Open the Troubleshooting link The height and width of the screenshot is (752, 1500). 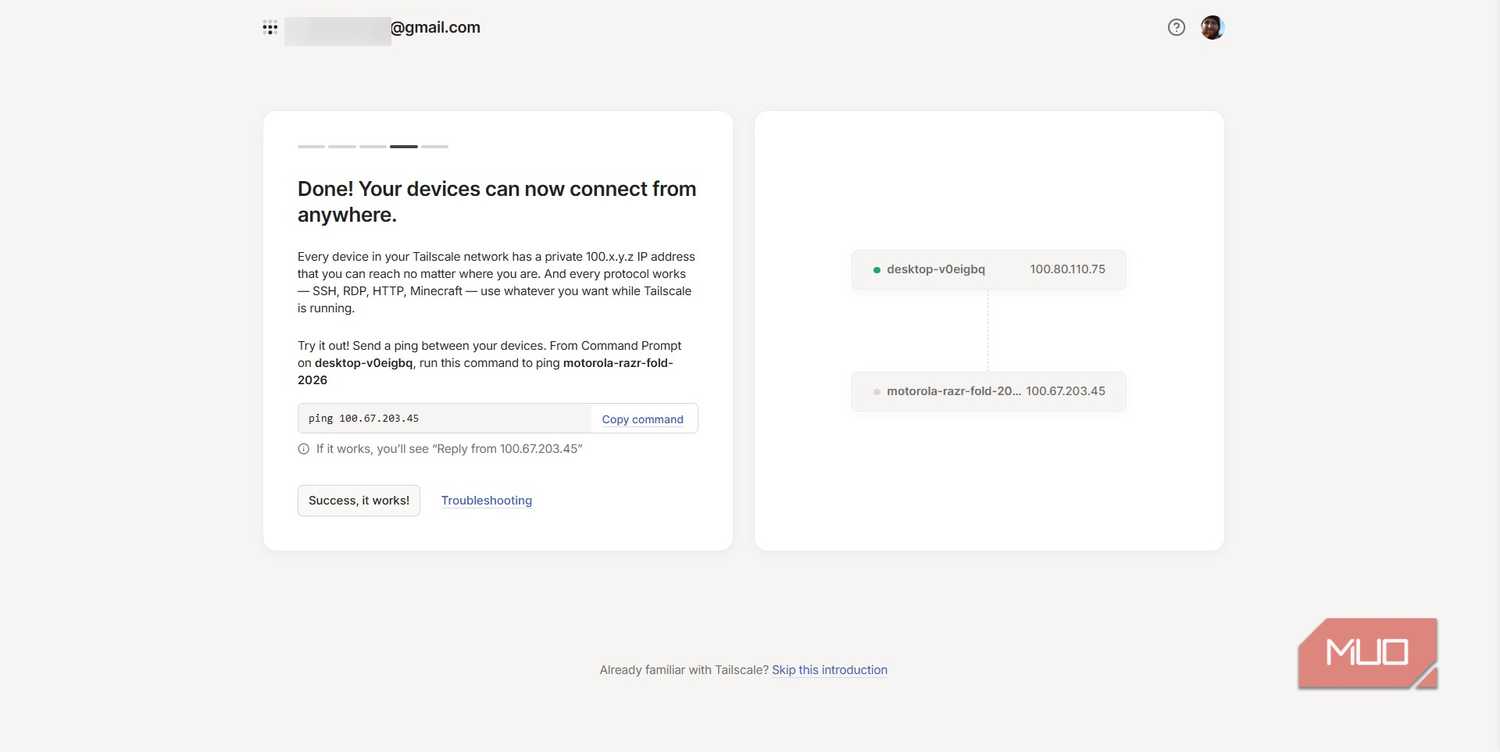tap(487, 500)
